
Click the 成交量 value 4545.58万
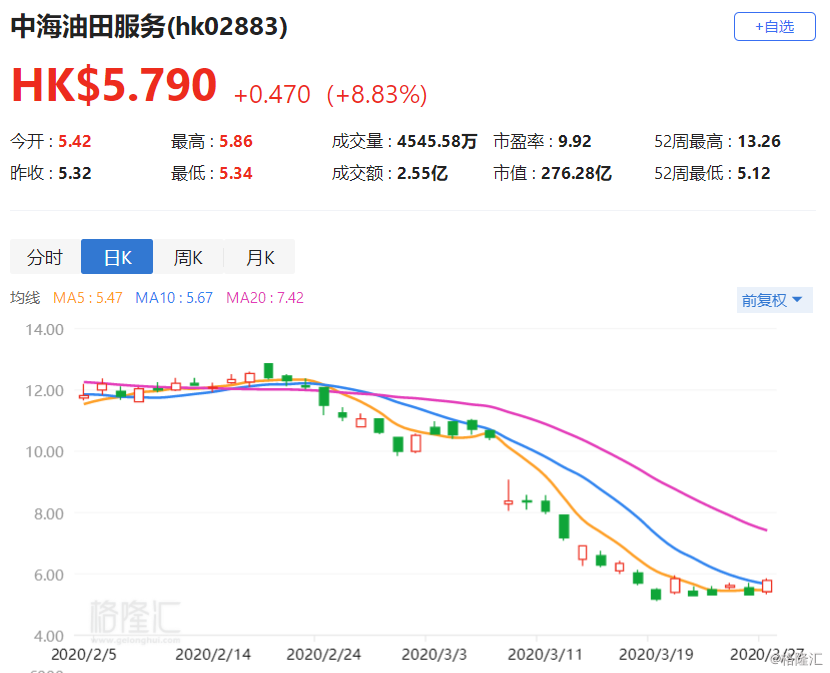click(x=437, y=141)
